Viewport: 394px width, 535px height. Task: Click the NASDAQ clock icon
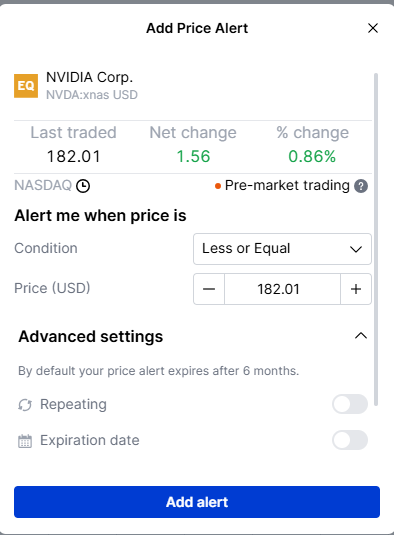(x=83, y=186)
